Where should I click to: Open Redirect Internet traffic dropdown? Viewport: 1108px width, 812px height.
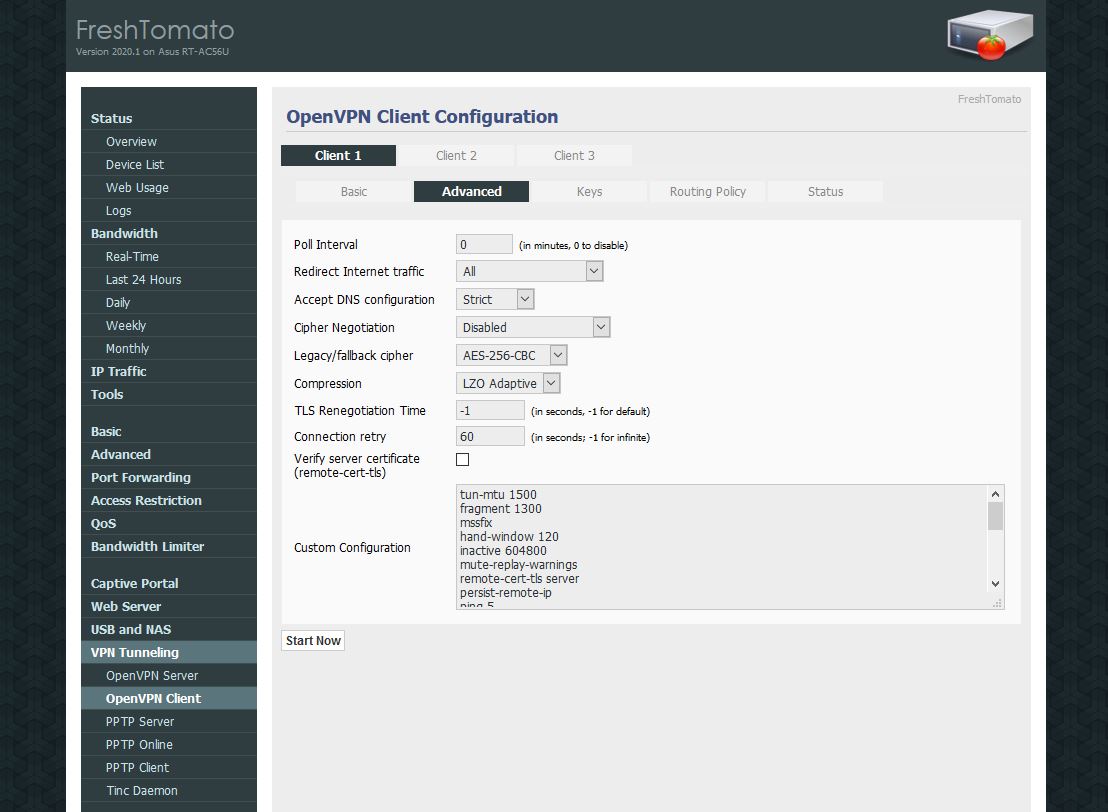point(529,271)
